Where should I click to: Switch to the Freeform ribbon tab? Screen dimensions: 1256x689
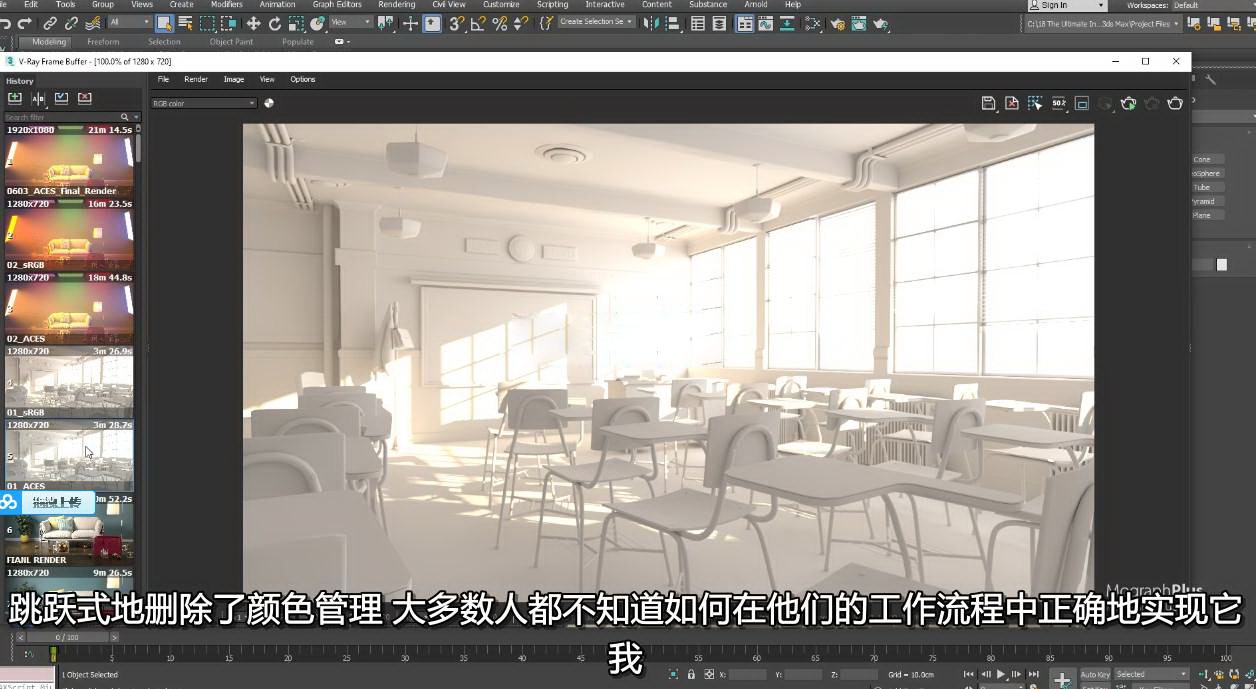click(103, 42)
